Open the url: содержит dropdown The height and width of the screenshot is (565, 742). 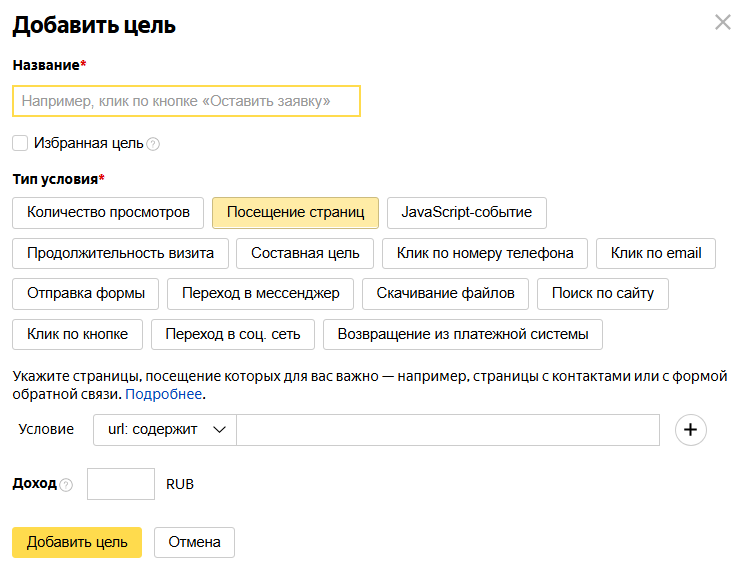click(165, 430)
